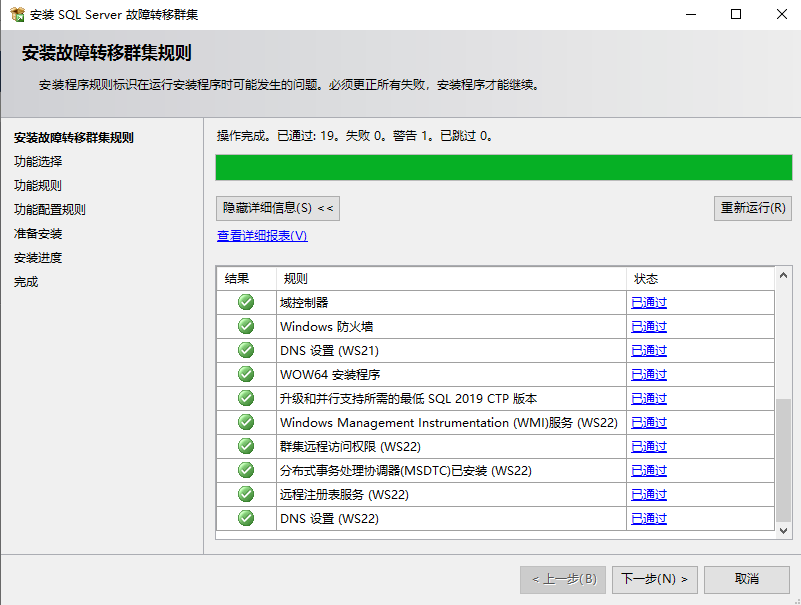
Task: Collapse details with 隐藏详细信息 button
Action: click(x=279, y=208)
